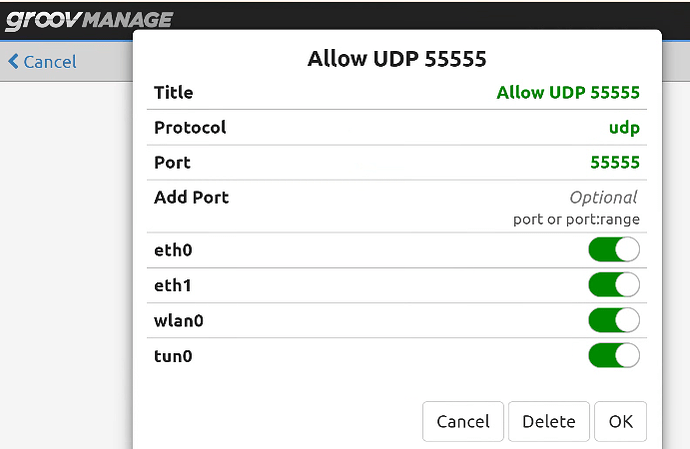Switch off the tun0 interface toggle

pyautogui.click(x=613, y=355)
